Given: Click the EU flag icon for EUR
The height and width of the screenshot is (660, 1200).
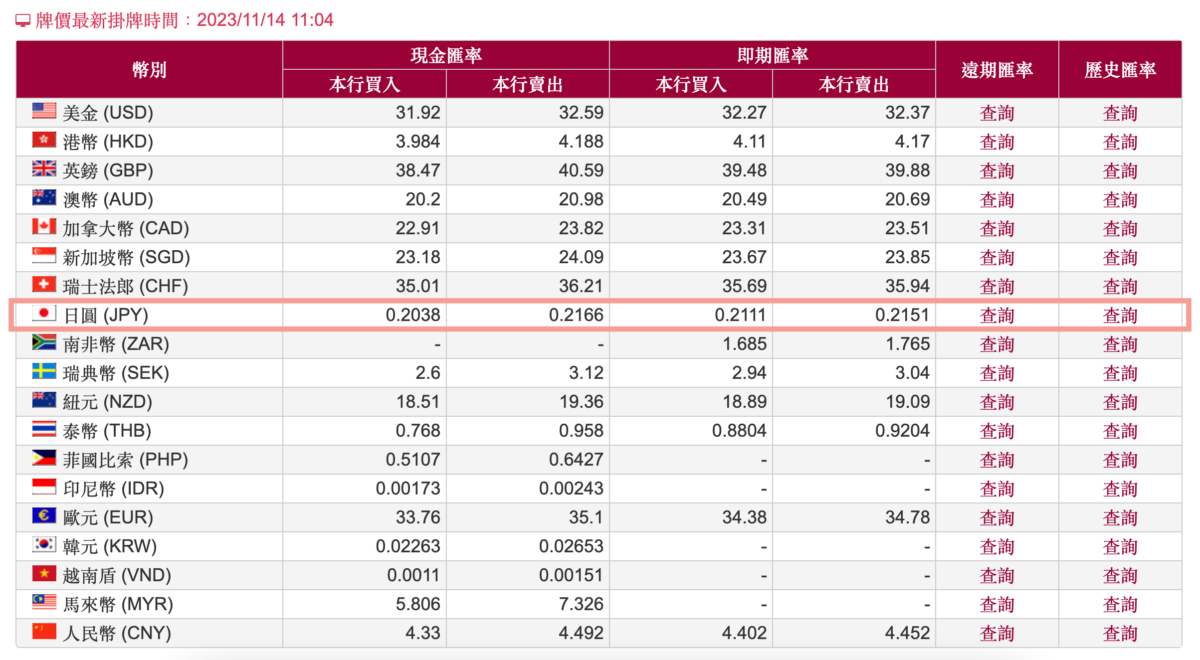Looking at the screenshot, I should 44,517.
